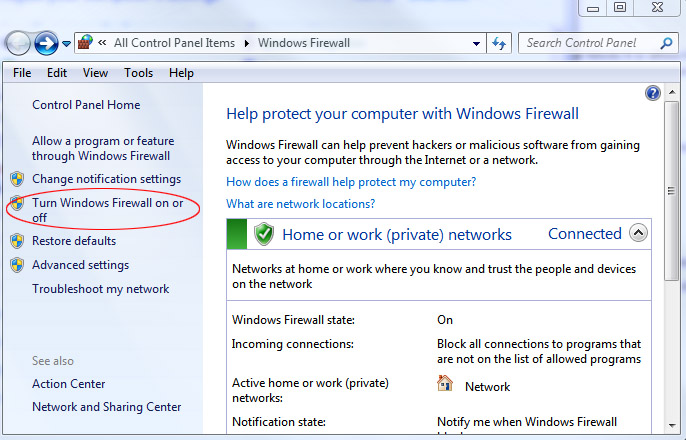
Task: Click the Network house icon
Action: point(445,384)
